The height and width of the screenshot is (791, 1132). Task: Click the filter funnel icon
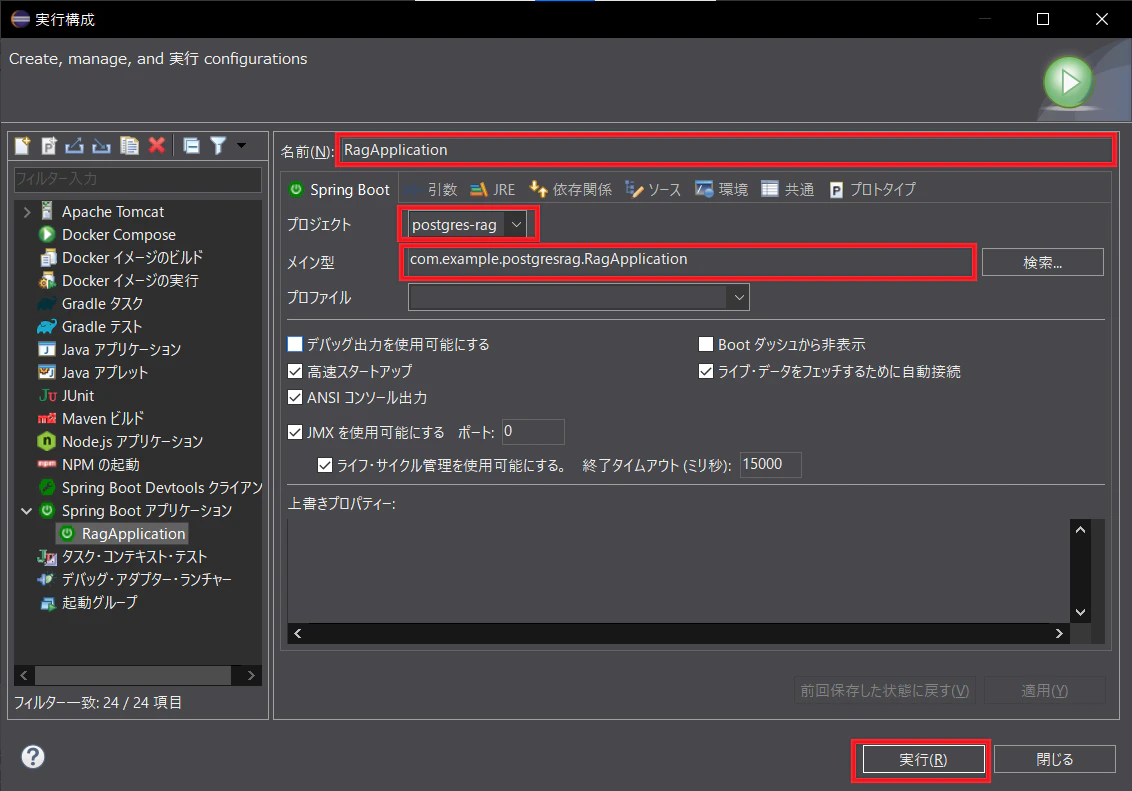(218, 146)
